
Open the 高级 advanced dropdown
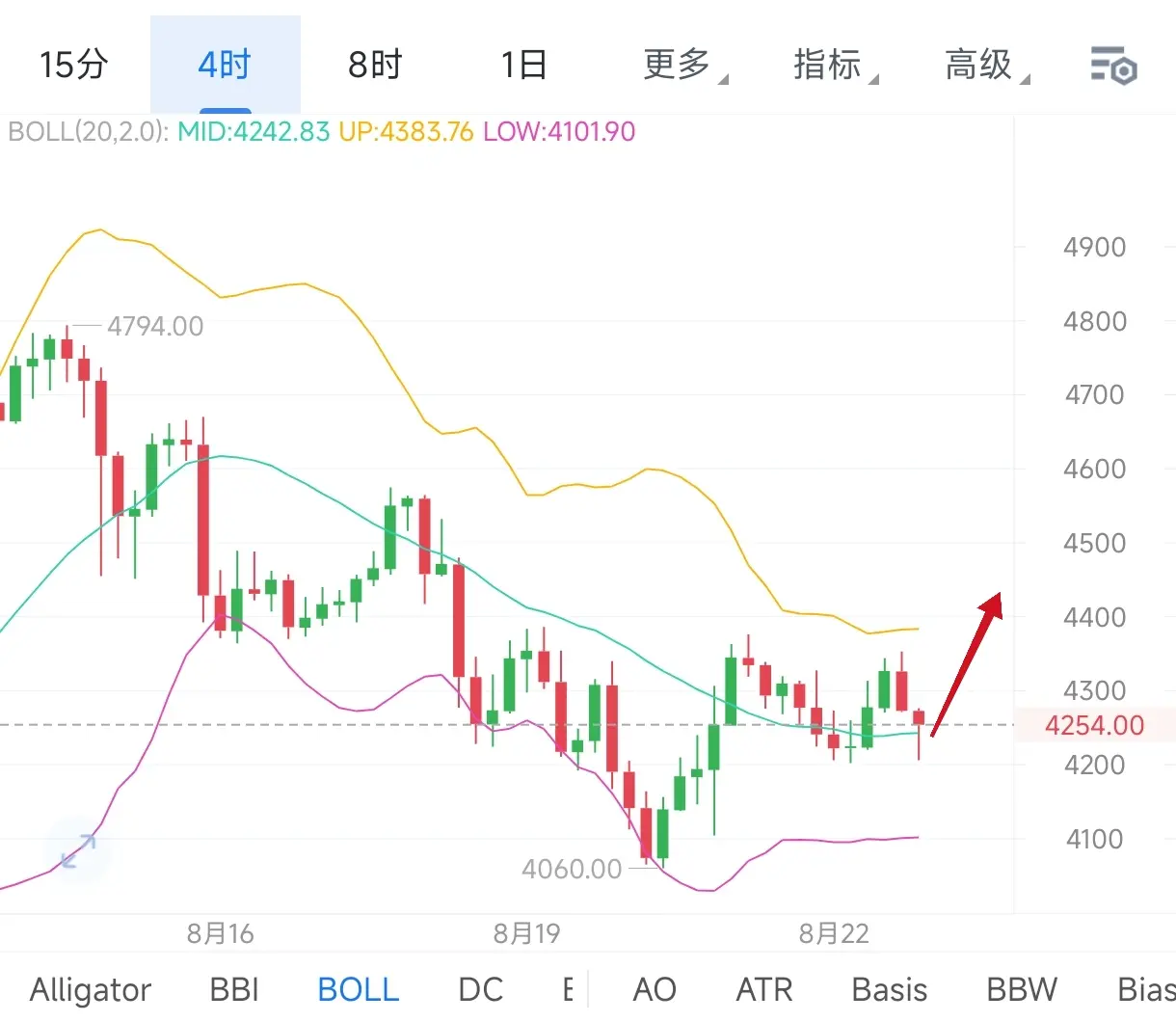point(987,66)
